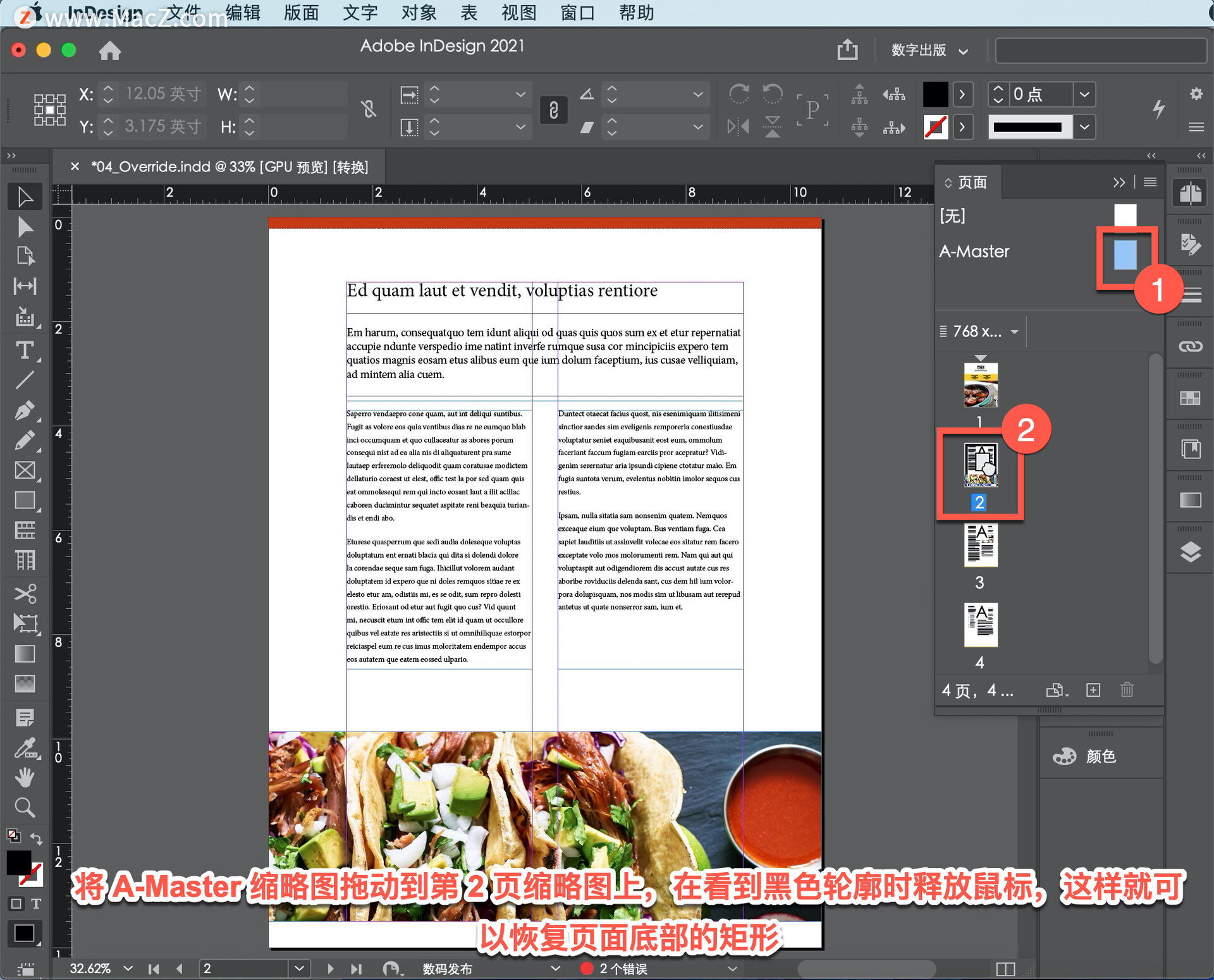Click the toolbox fill color swatch
1214x980 pixels.
coord(18,863)
